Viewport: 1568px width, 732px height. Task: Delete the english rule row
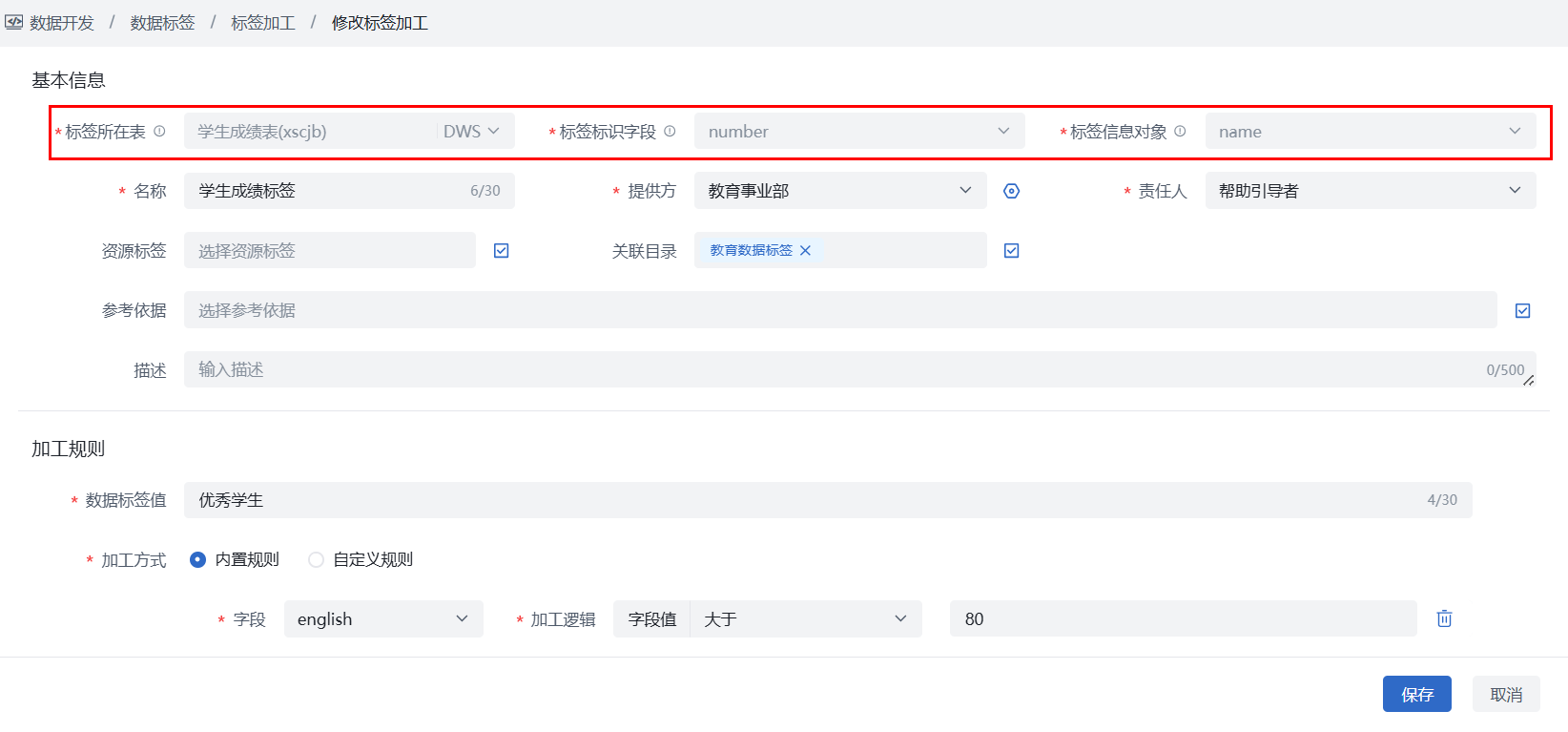[x=1444, y=618]
